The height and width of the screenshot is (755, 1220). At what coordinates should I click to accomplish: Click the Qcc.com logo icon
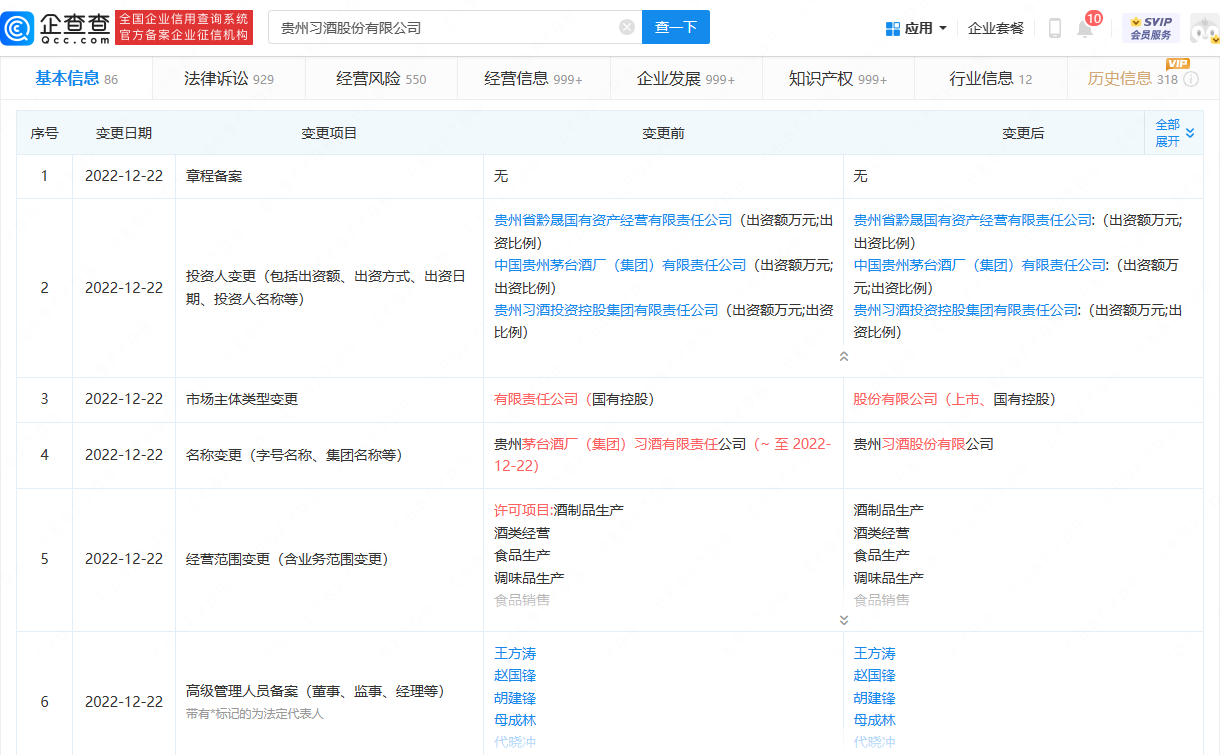point(20,28)
